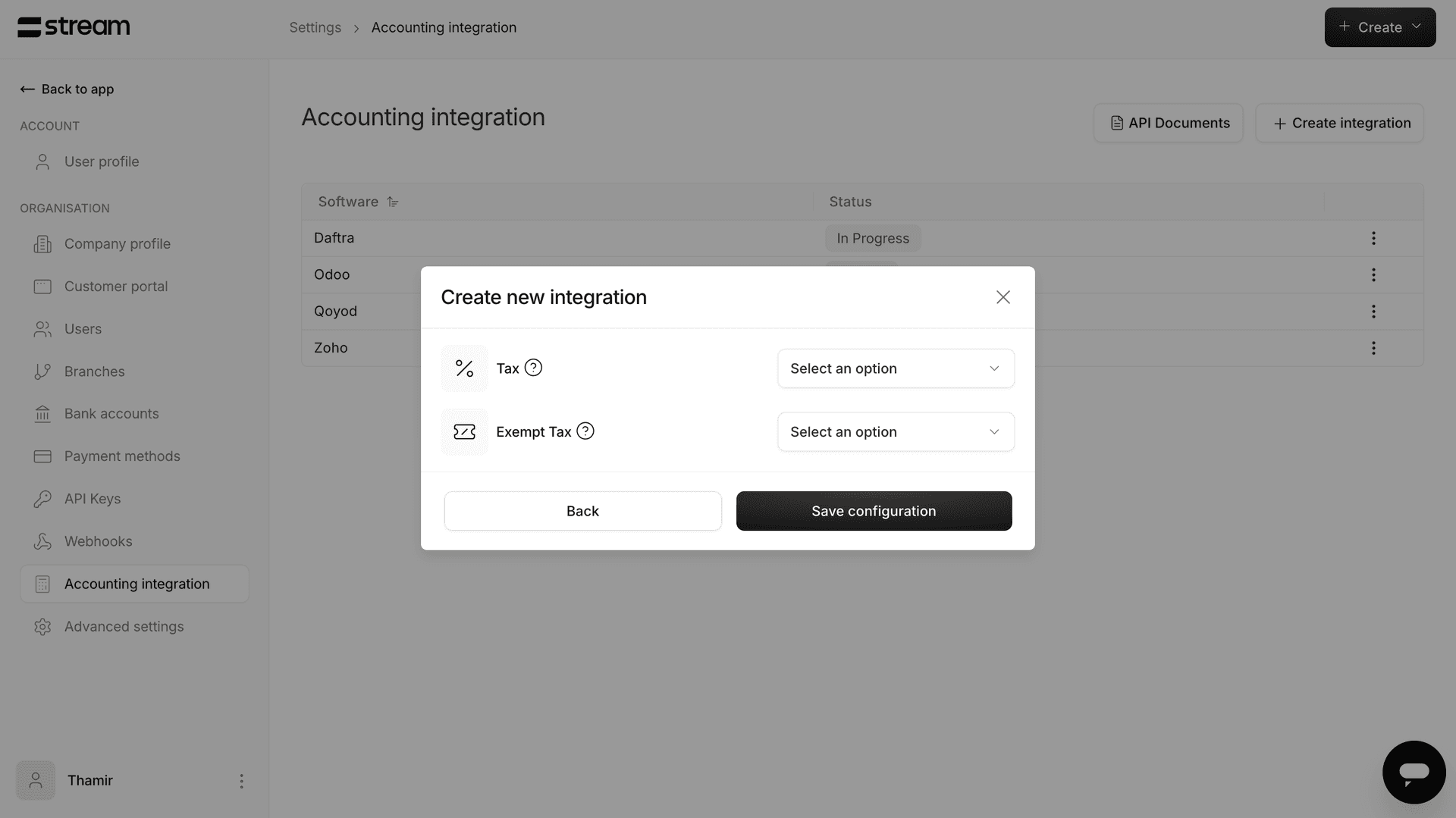Click the Branches icon in sidebar

[42, 371]
